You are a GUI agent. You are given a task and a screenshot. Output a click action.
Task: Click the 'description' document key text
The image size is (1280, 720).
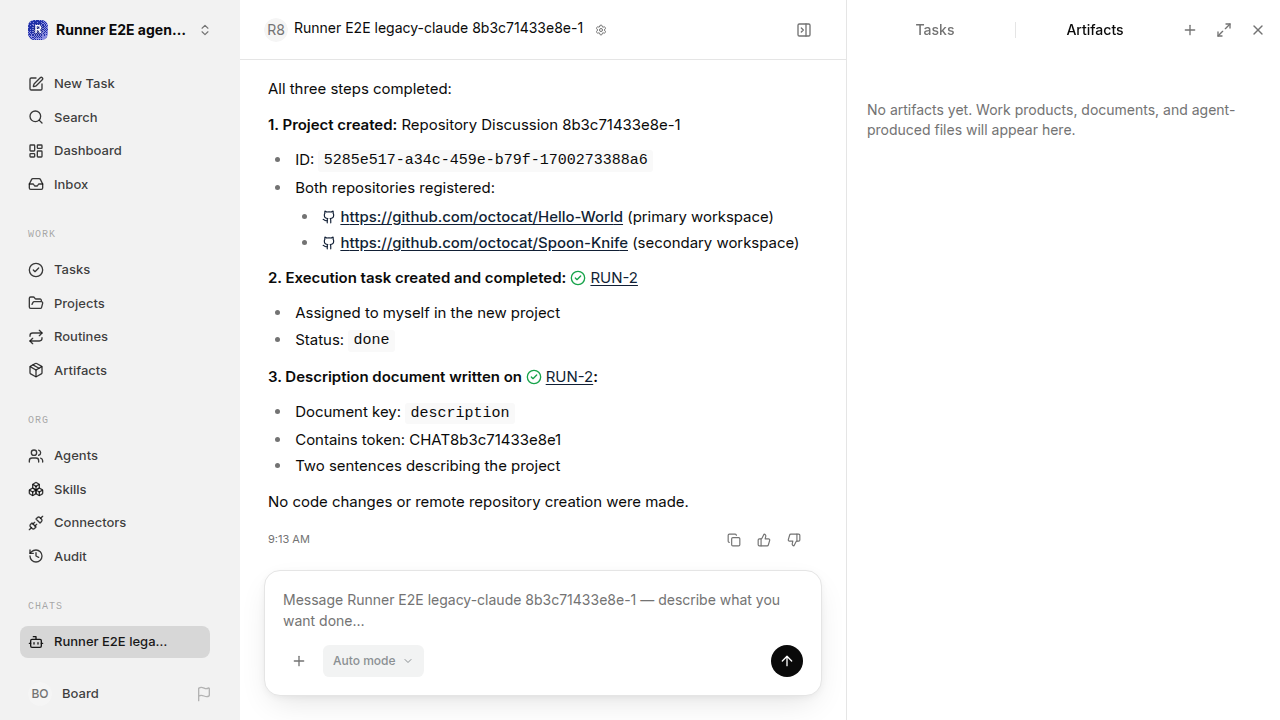(460, 412)
